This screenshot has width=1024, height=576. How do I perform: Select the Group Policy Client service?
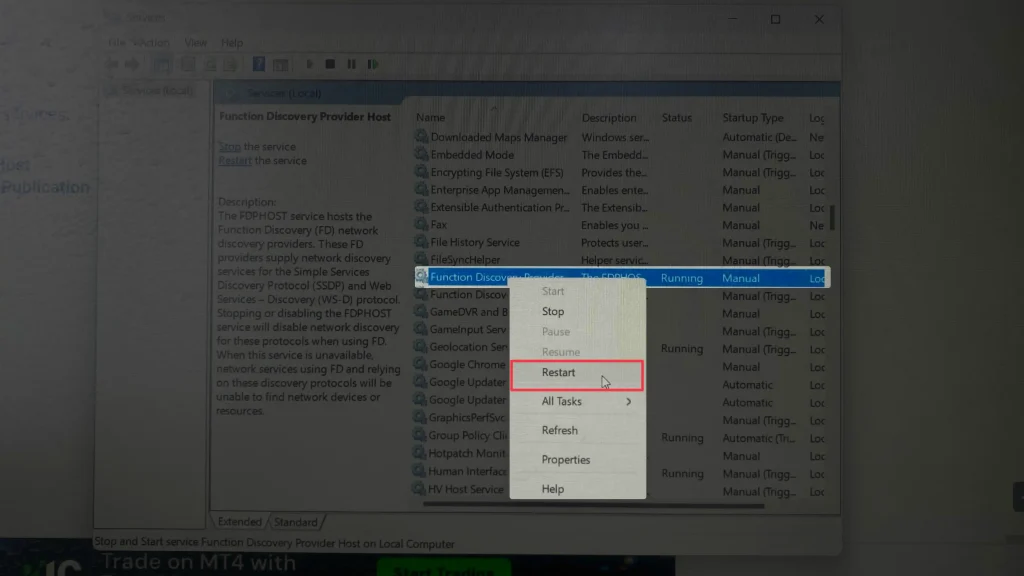(x=468, y=436)
